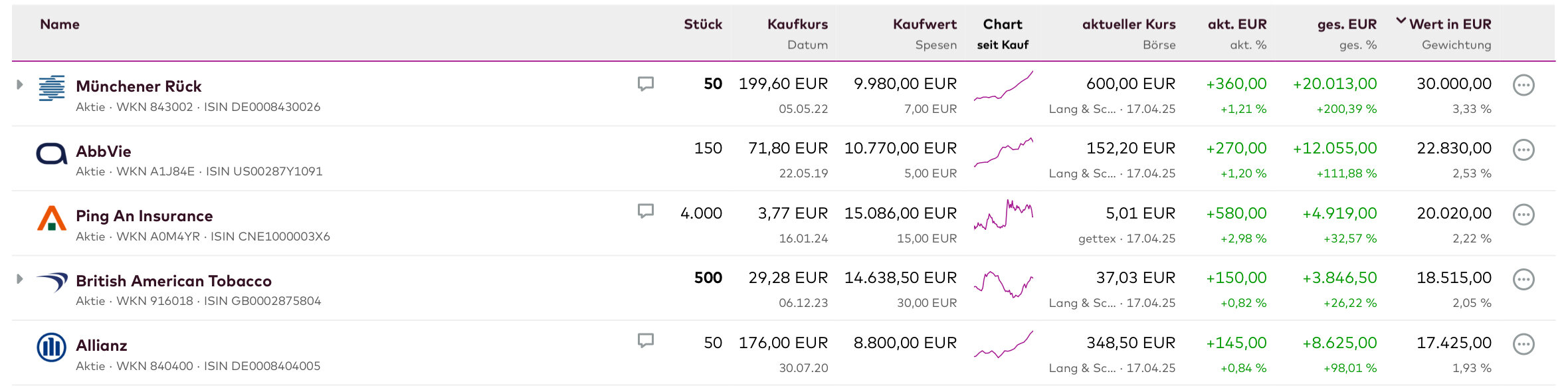Open the note icon for Ping An Insurance
1568x388 pixels.
(x=645, y=211)
